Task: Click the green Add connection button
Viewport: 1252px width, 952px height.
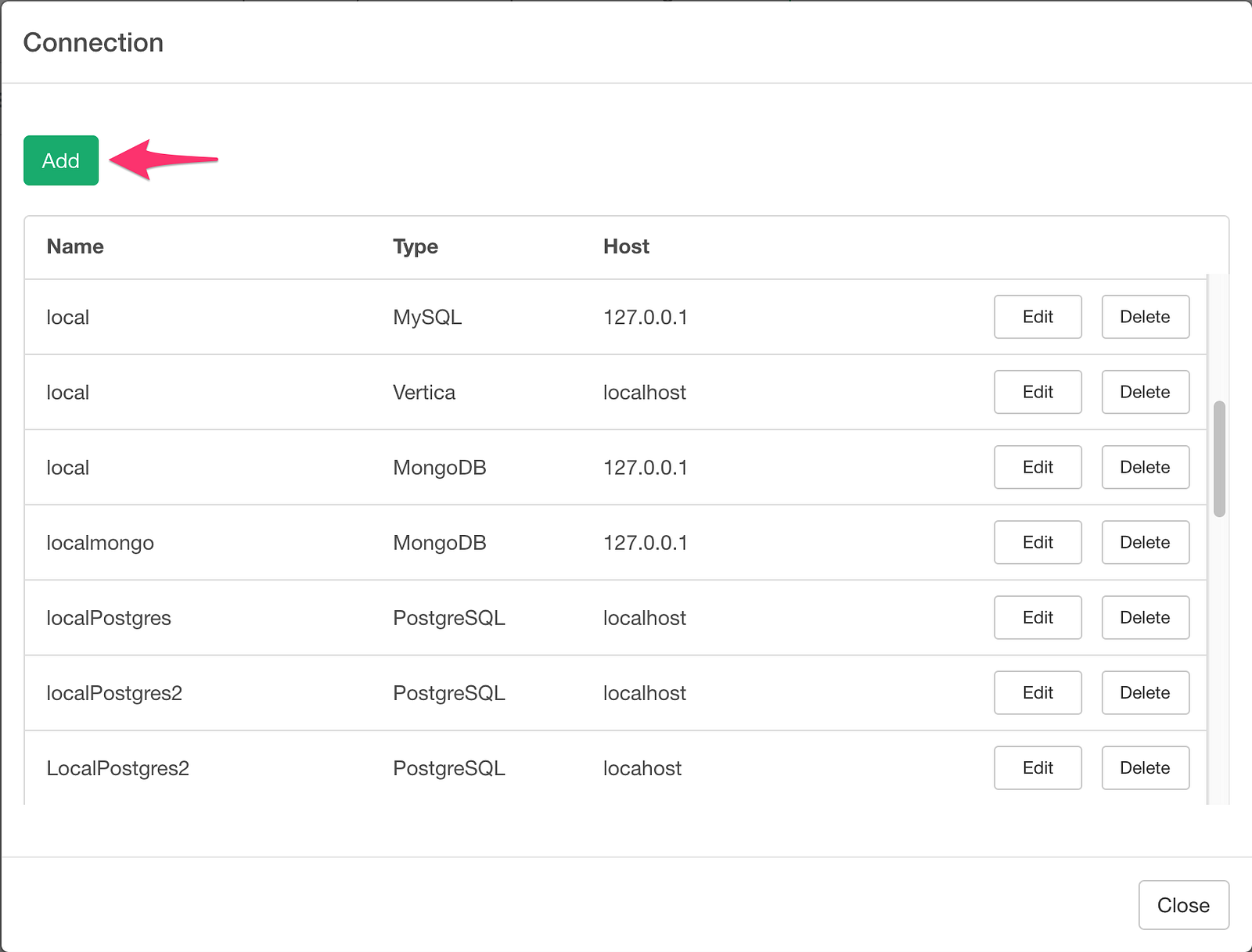Action: tap(61, 160)
